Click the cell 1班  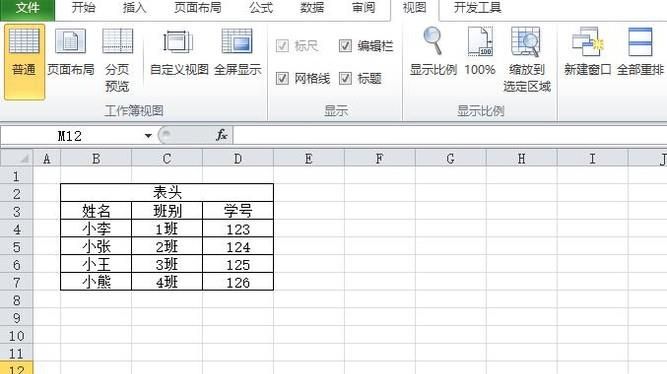(167, 229)
